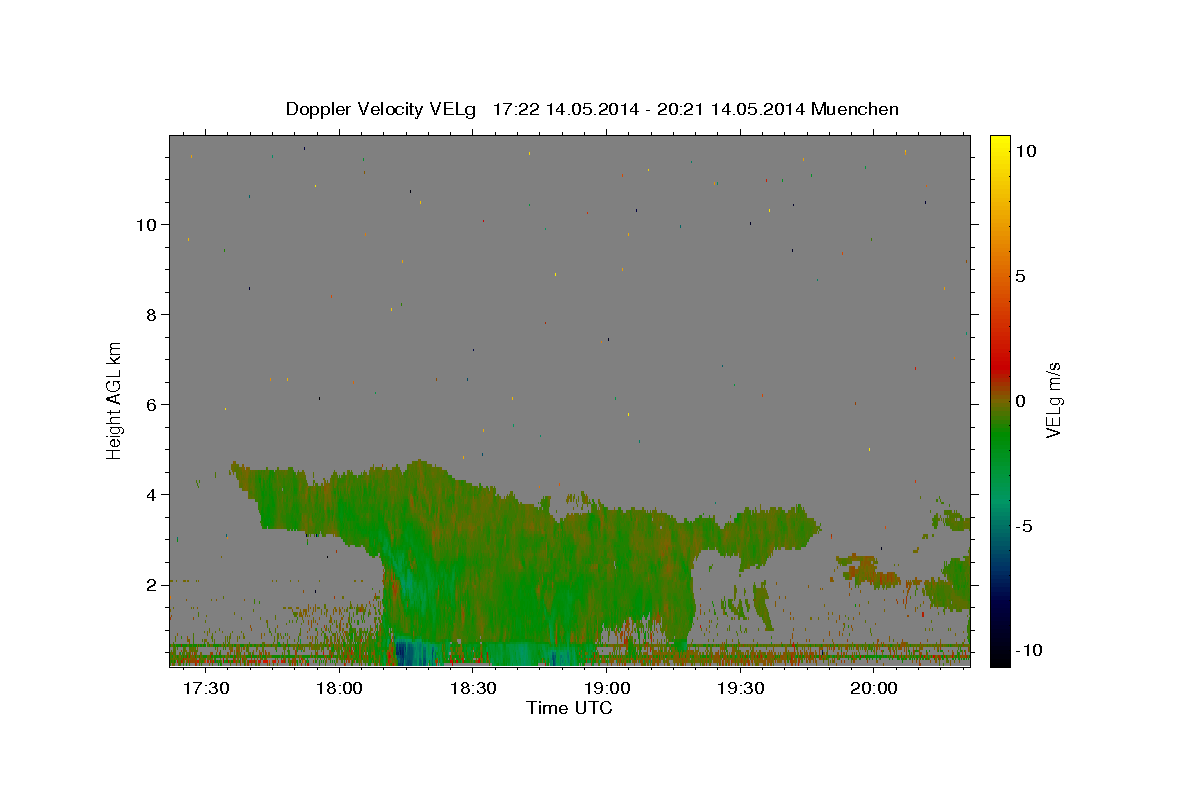Click the height tick label 8
Image resolution: width=1200 pixels, height=800 pixels.
coord(151,315)
